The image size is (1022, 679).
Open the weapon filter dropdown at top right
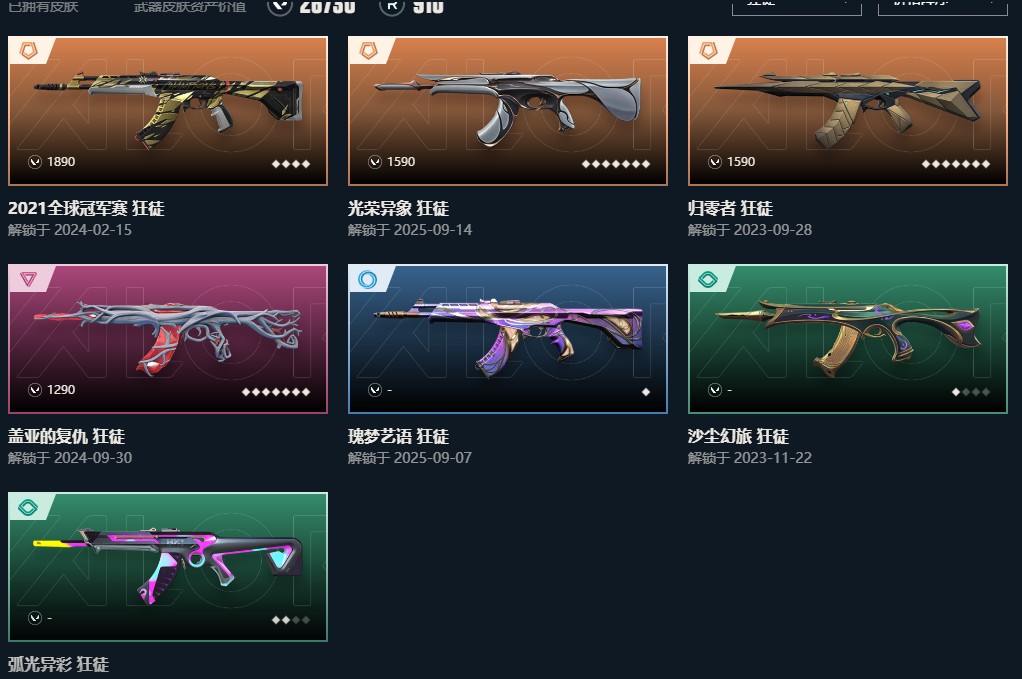coord(796,7)
